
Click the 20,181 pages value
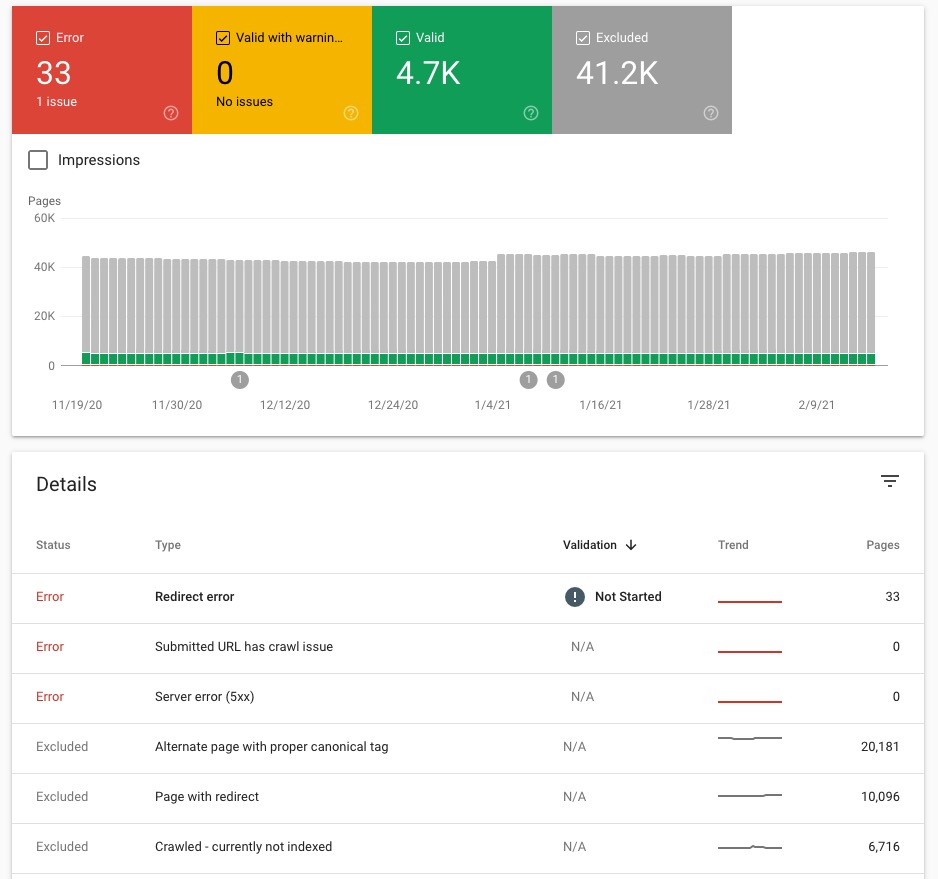point(880,746)
